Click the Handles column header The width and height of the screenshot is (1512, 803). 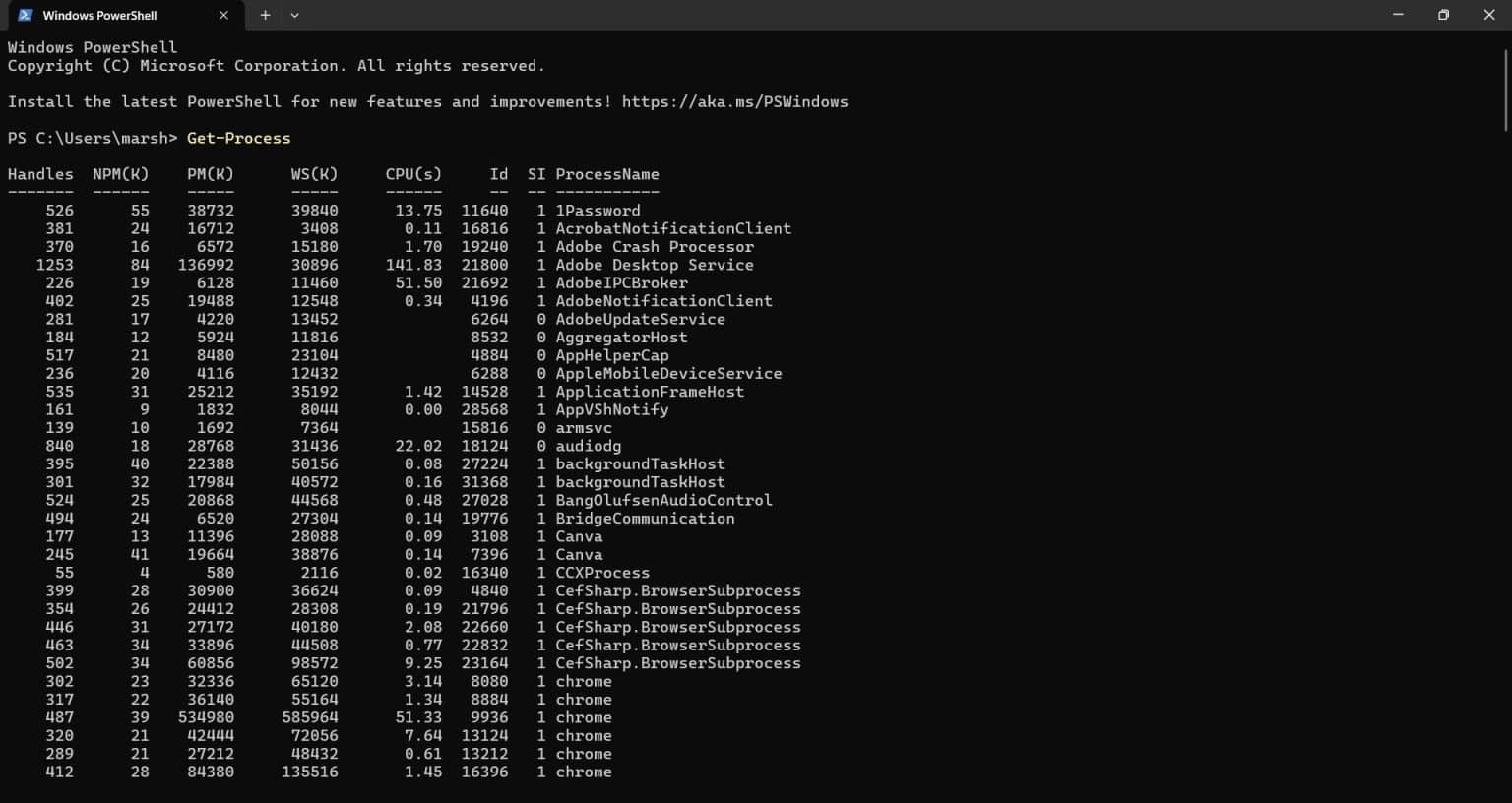point(40,174)
